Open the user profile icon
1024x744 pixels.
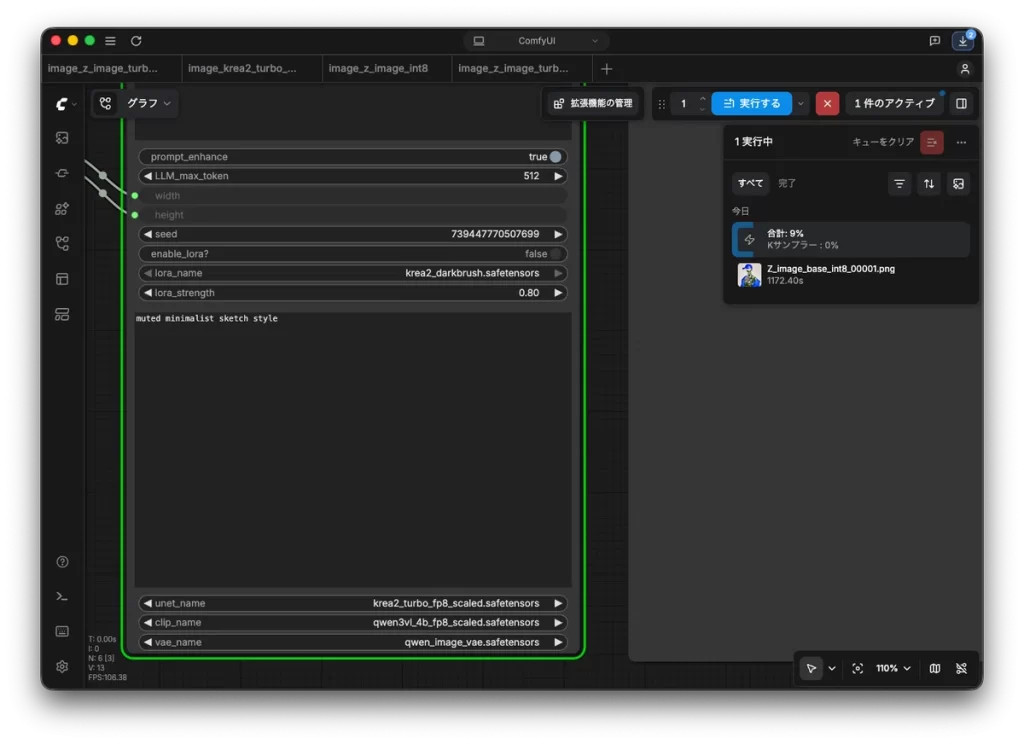click(x=965, y=69)
